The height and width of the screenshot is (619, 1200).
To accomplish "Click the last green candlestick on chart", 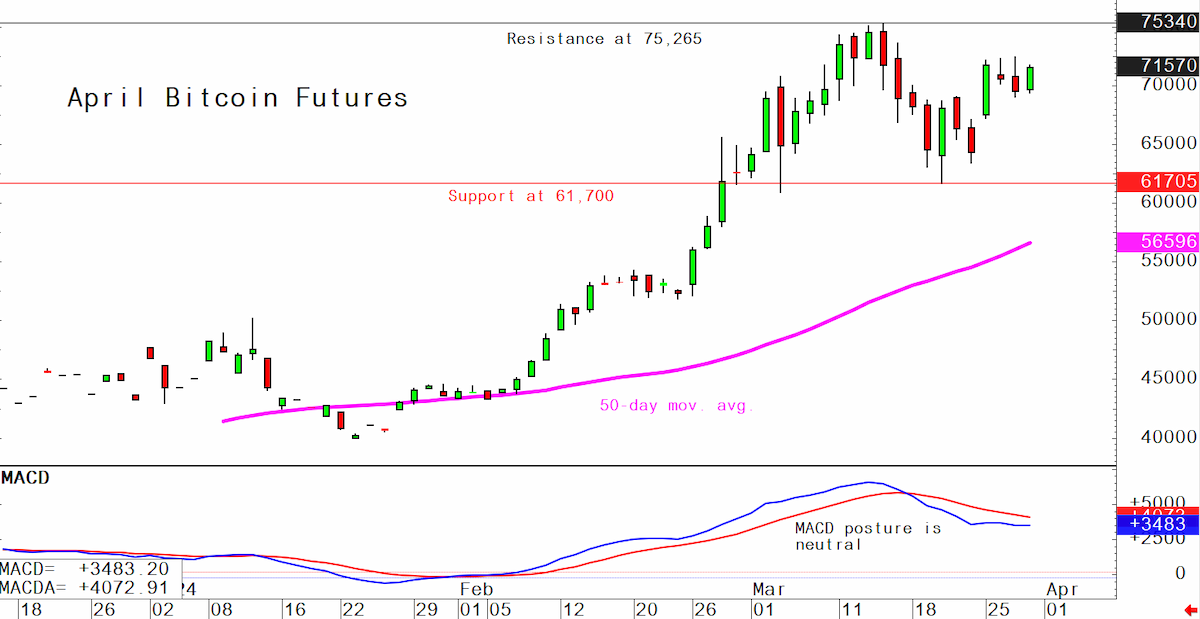I will point(1030,78).
